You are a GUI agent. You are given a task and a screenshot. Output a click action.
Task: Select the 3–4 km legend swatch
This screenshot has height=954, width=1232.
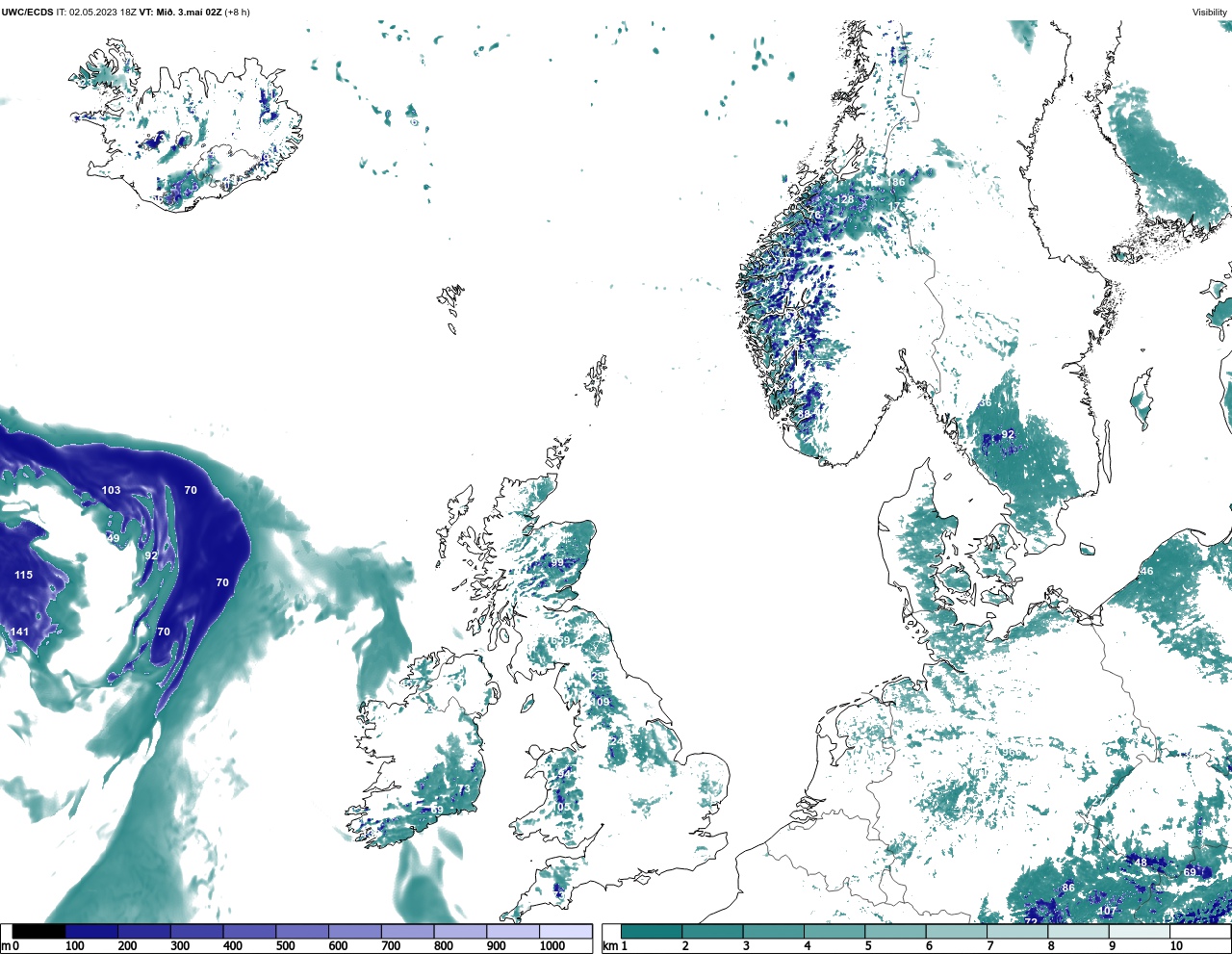[773, 932]
